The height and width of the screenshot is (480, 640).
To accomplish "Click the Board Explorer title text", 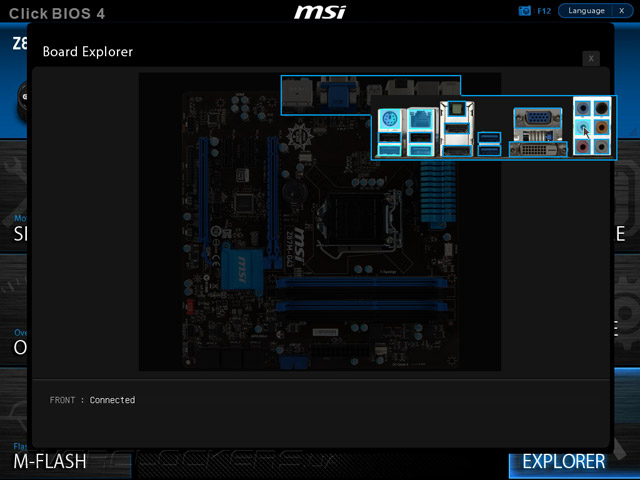I will point(88,52).
